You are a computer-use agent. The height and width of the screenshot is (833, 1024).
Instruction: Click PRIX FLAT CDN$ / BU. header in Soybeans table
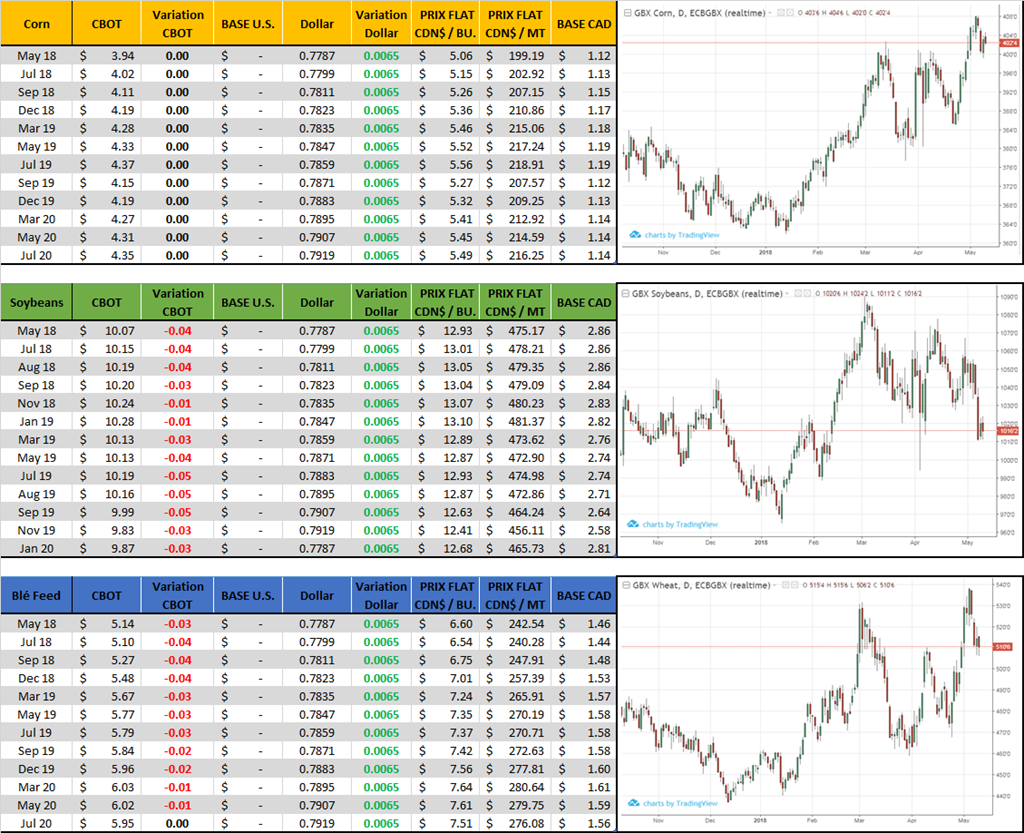[447, 302]
